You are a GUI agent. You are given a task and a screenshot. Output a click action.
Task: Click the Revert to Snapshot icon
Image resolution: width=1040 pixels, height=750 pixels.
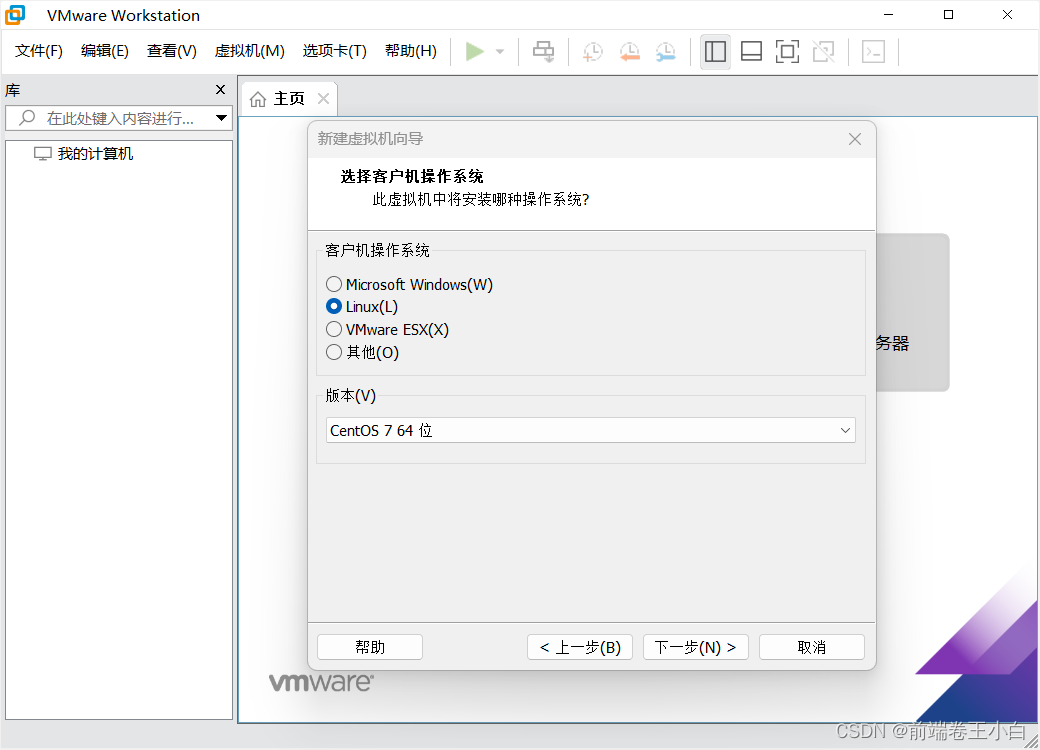(x=629, y=51)
